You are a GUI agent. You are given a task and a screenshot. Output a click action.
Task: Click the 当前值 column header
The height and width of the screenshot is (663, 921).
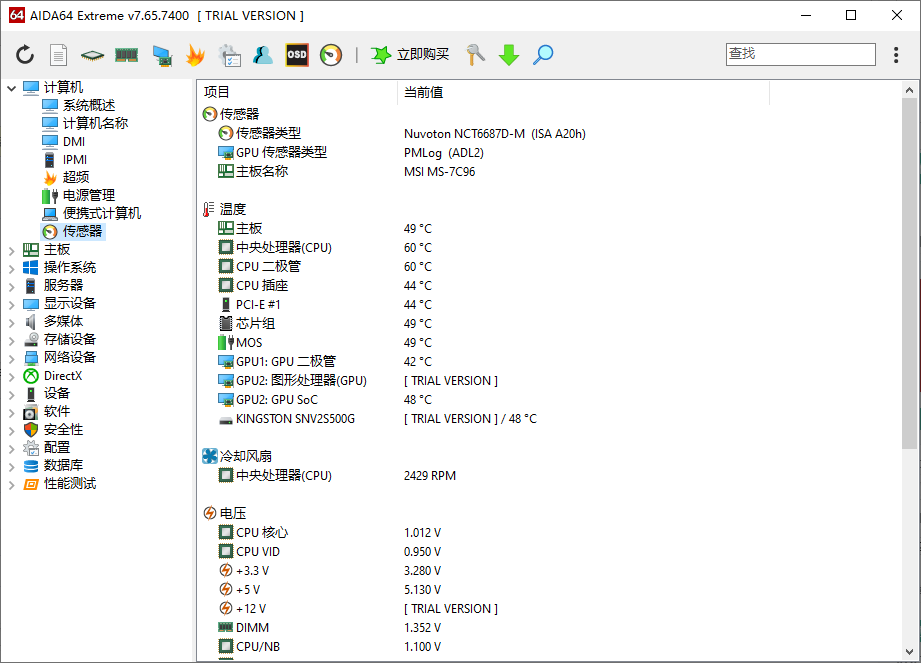tap(424, 92)
